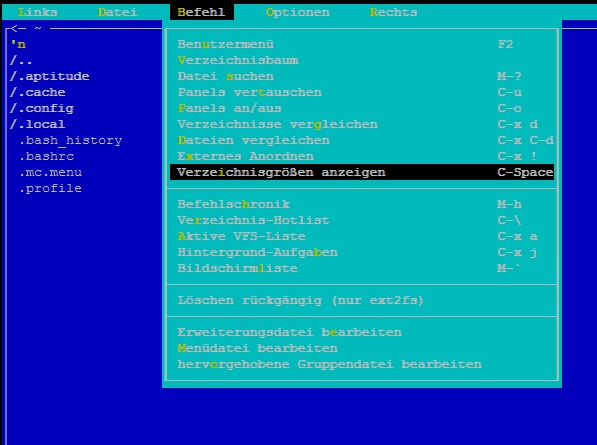The height and width of the screenshot is (445, 597).
Task: Select the .bash_history file
Action: [71, 140]
